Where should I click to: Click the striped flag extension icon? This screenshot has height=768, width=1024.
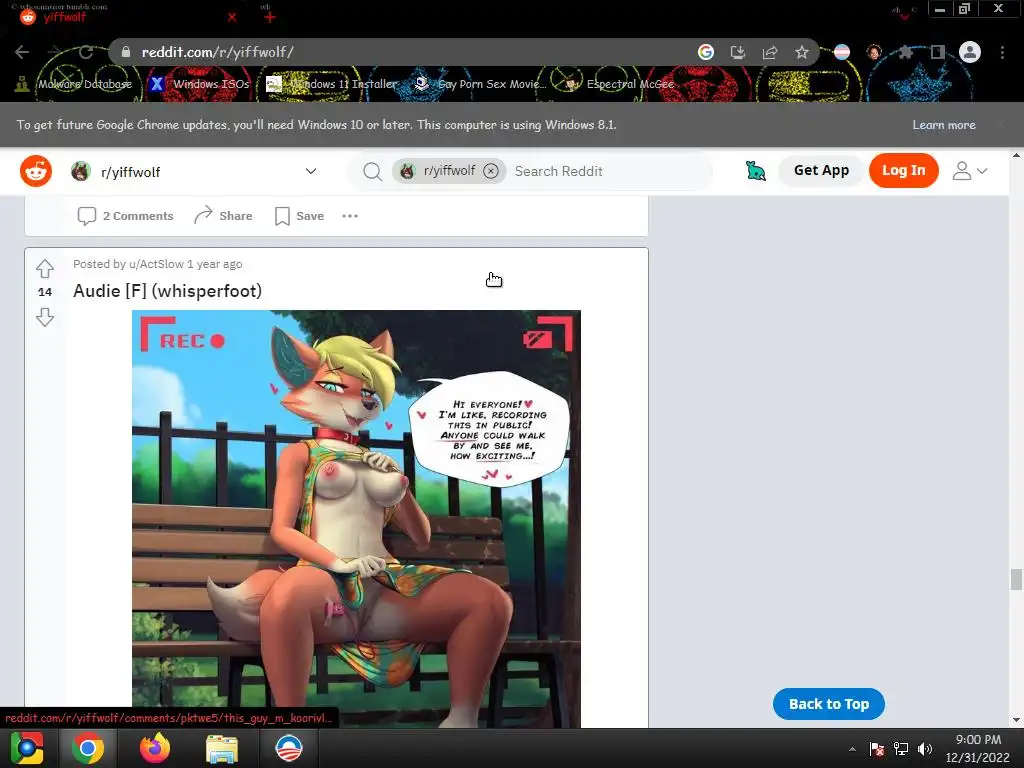(842, 52)
